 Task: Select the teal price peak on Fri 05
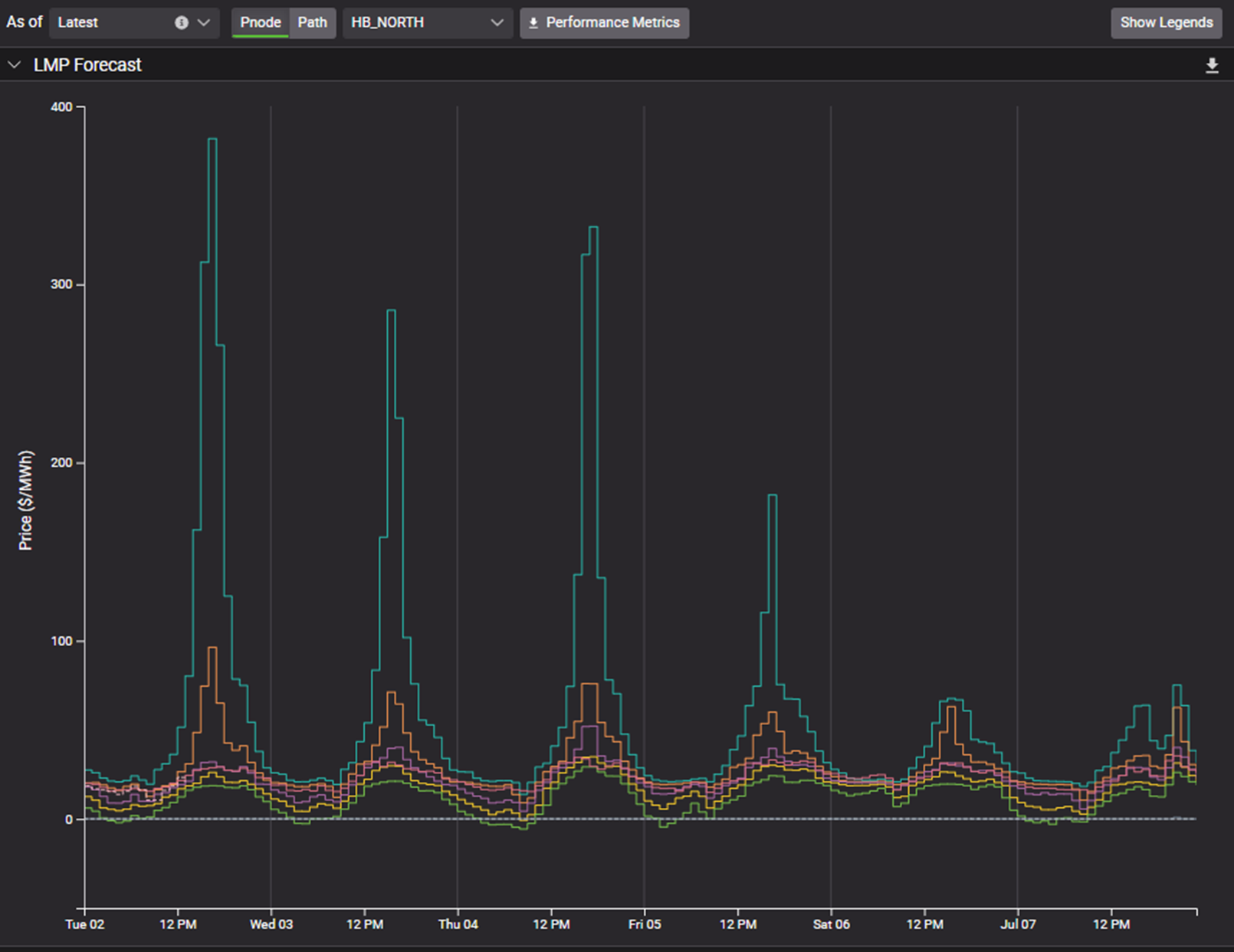[772, 496]
